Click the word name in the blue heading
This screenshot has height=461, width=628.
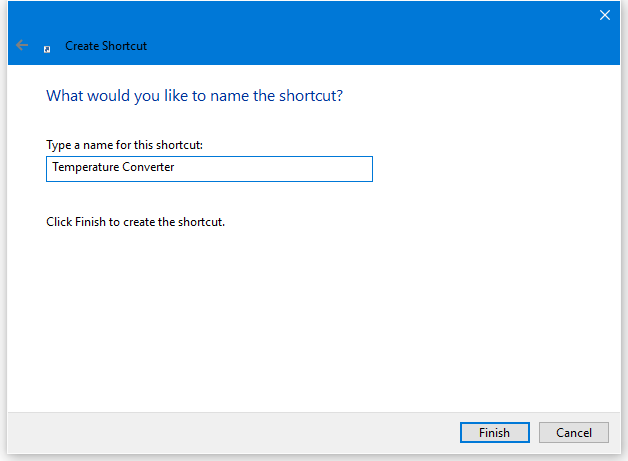243,96
